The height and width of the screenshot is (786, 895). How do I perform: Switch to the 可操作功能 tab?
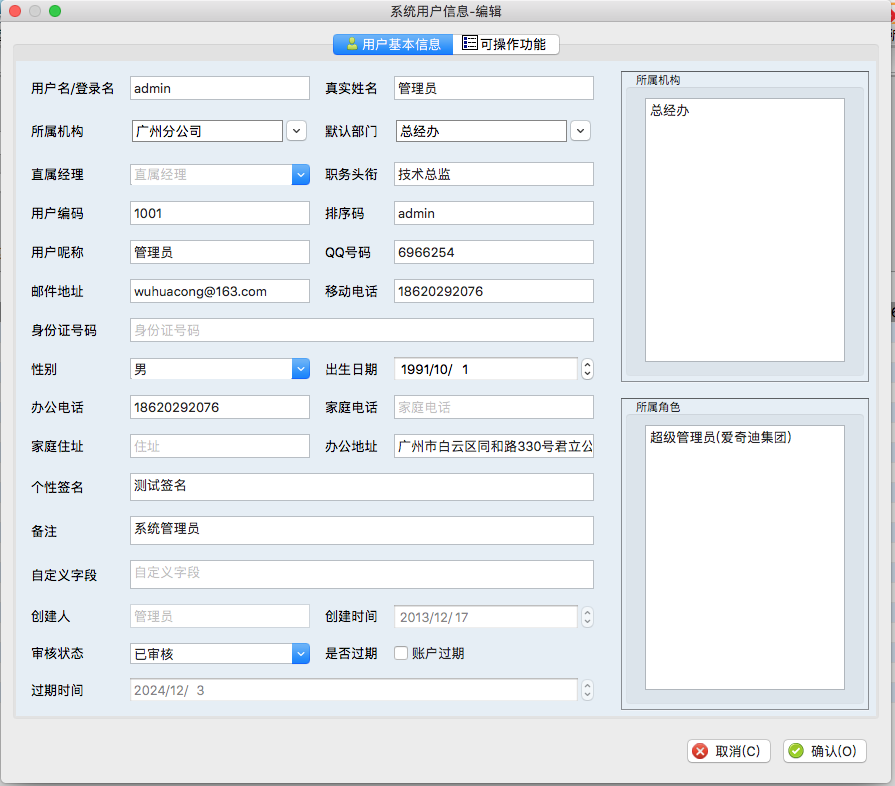[x=506, y=44]
